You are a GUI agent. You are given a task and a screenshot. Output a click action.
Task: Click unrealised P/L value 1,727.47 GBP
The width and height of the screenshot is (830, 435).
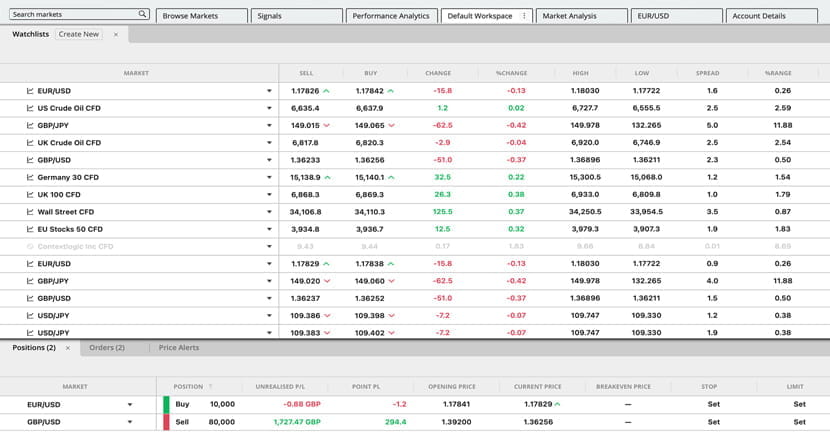[x=297, y=422]
